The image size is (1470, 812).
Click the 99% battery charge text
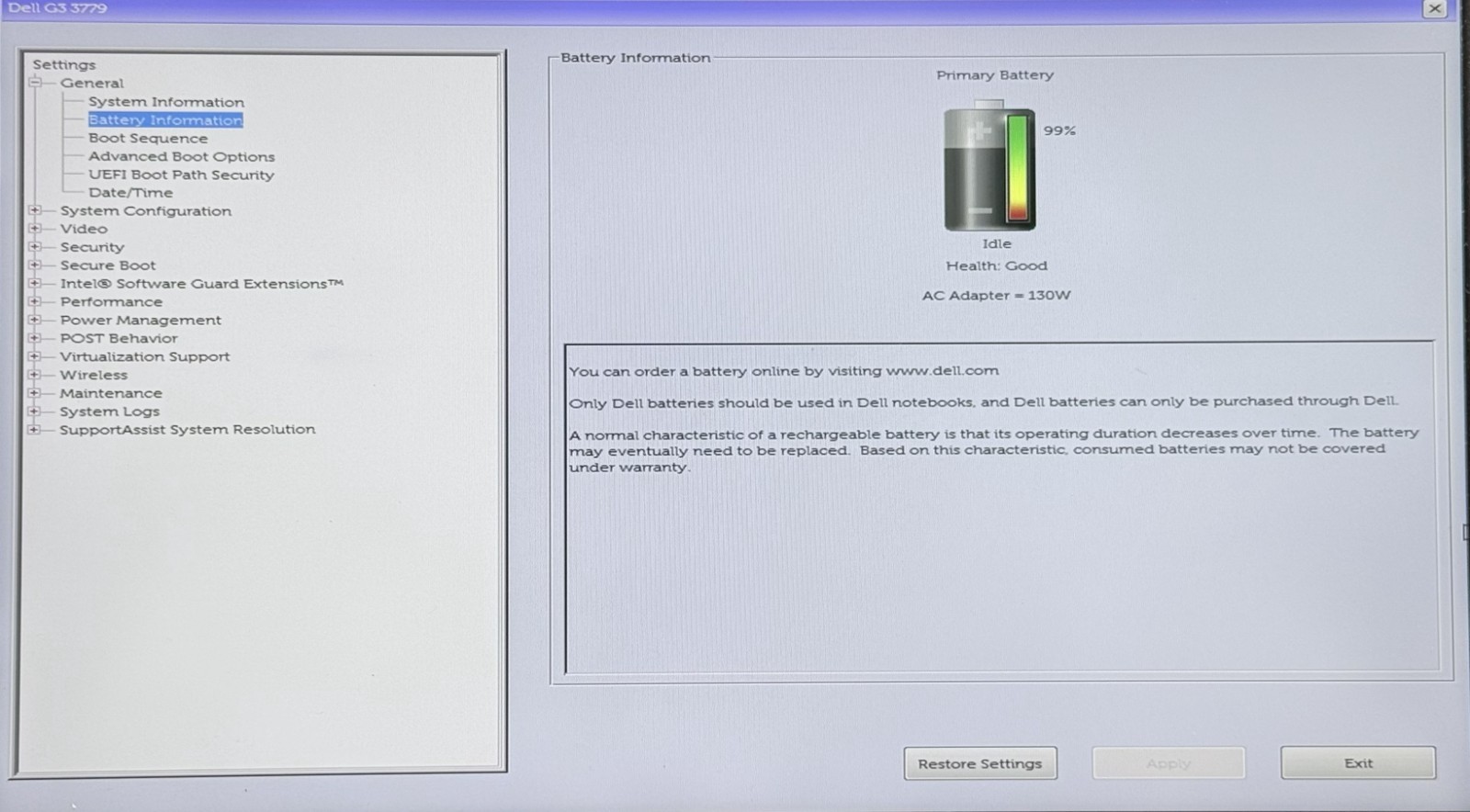[x=1059, y=130]
